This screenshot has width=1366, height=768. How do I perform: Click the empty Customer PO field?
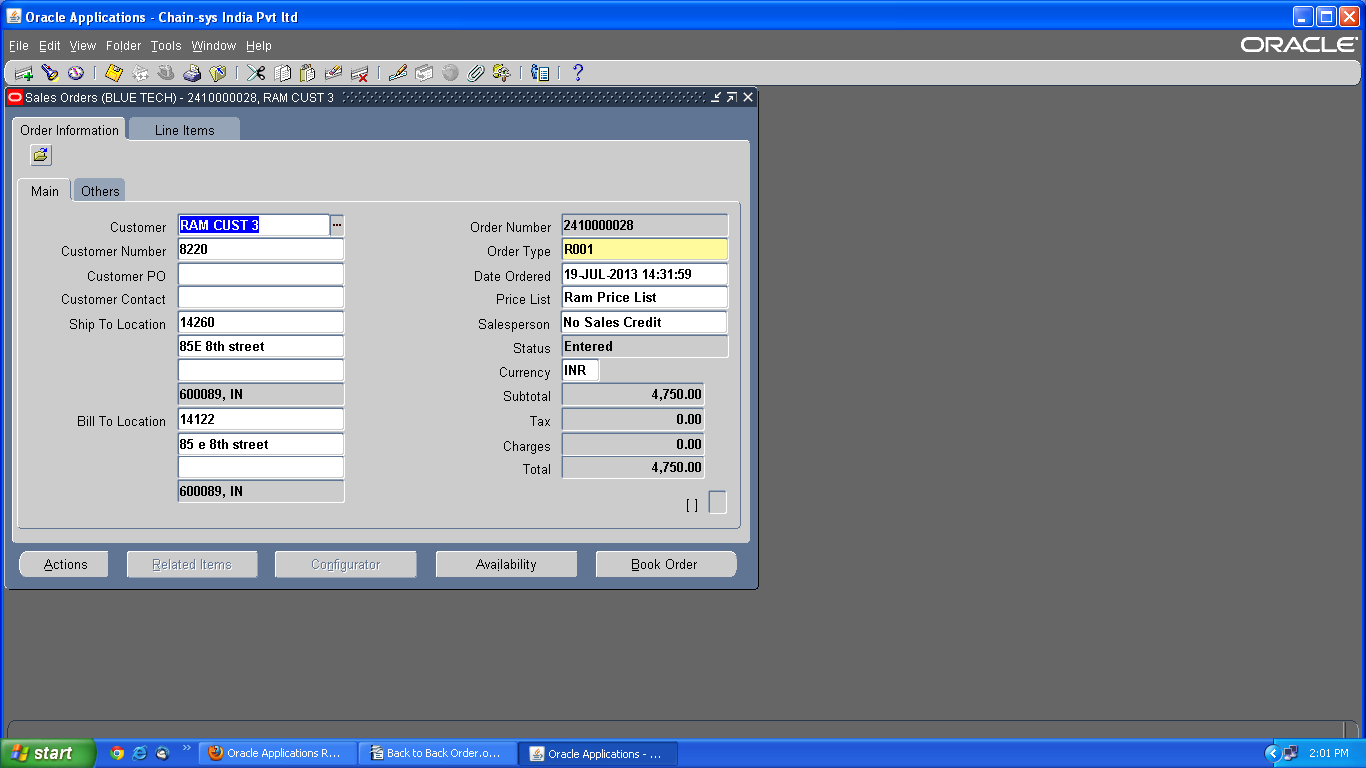(x=261, y=274)
